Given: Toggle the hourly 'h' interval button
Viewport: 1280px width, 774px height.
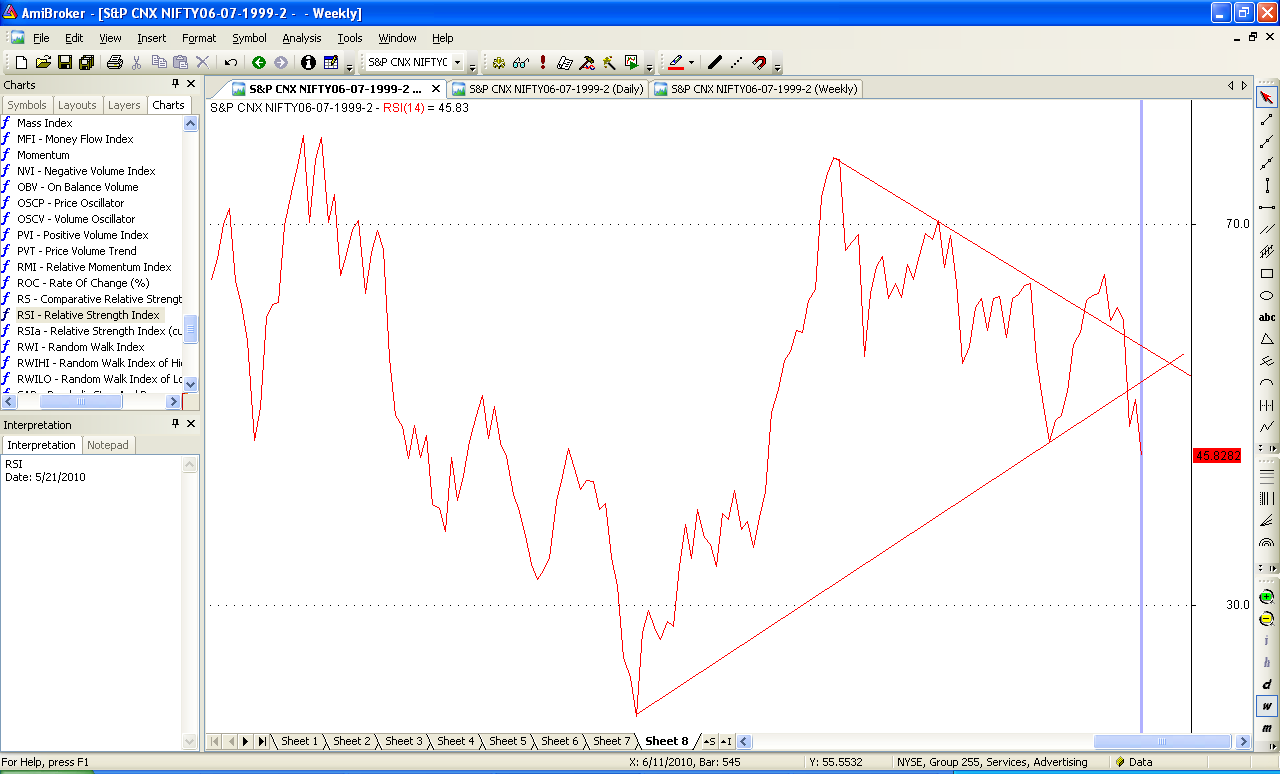Looking at the screenshot, I should 1267,662.
